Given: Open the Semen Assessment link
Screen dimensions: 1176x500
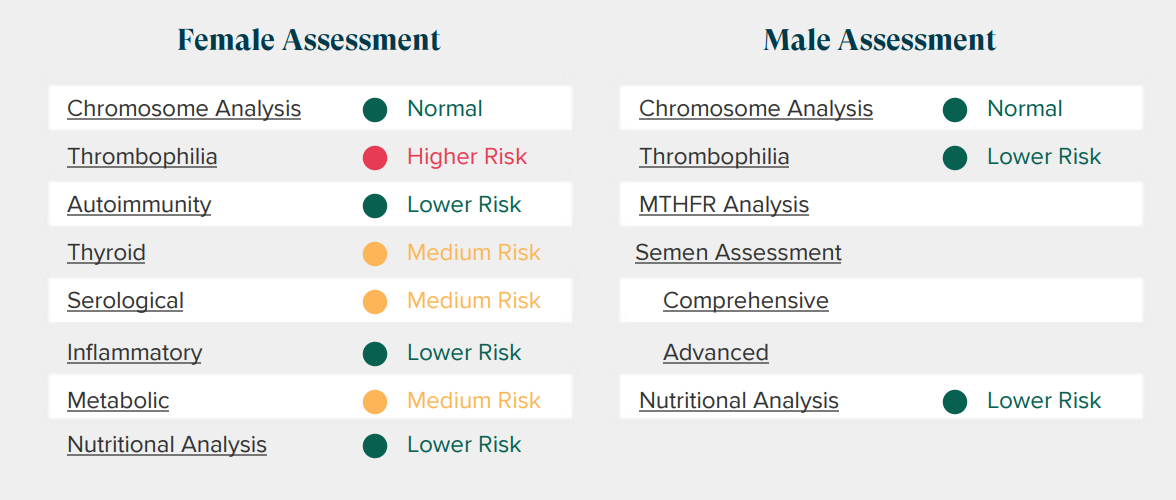Looking at the screenshot, I should point(738,253).
